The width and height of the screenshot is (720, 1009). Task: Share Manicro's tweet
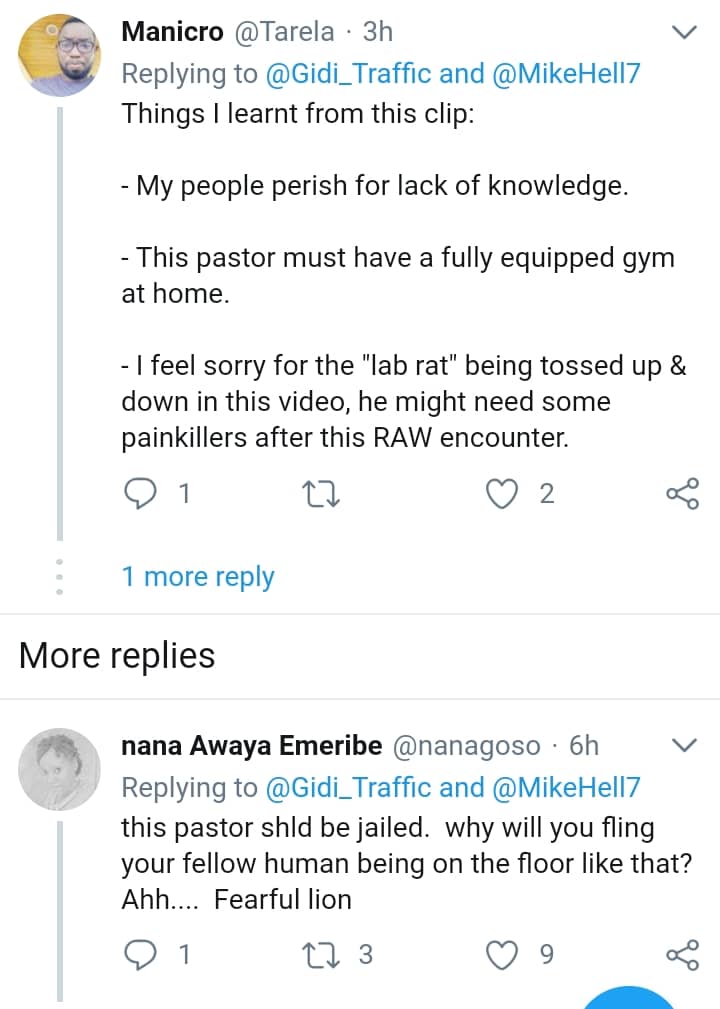(x=682, y=494)
